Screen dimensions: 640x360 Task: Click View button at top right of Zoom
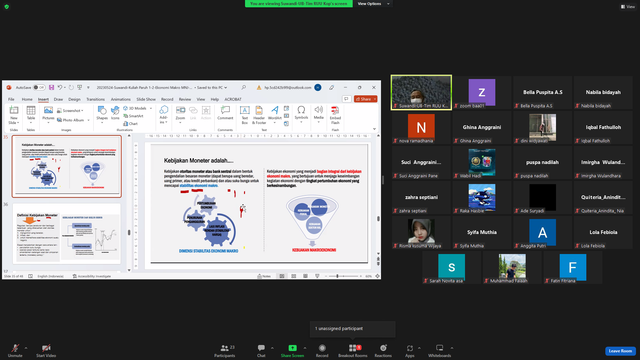point(628,7)
